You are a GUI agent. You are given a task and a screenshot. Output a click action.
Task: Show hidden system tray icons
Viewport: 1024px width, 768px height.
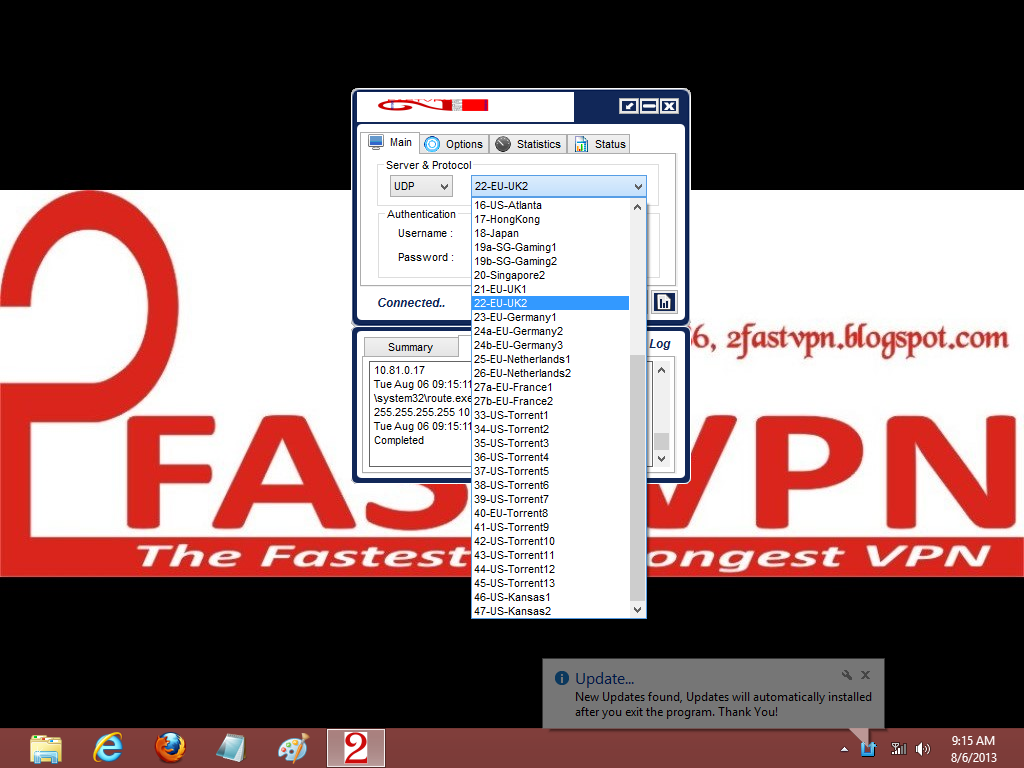(x=844, y=749)
